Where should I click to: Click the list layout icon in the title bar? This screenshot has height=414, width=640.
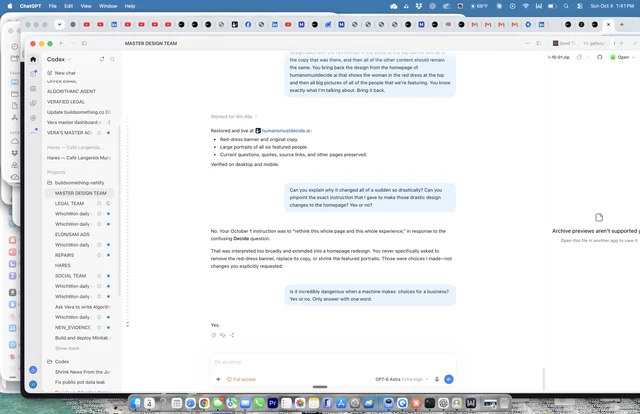539,43
